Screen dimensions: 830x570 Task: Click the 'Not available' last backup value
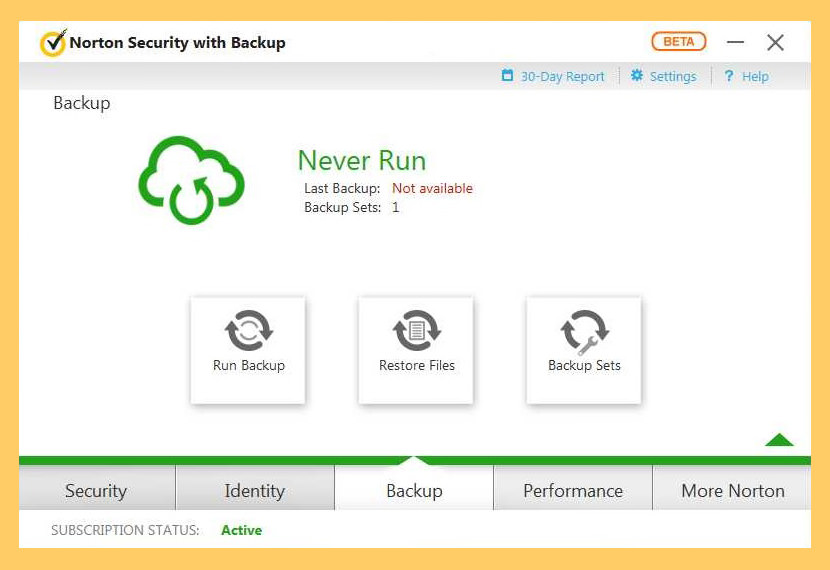432,188
